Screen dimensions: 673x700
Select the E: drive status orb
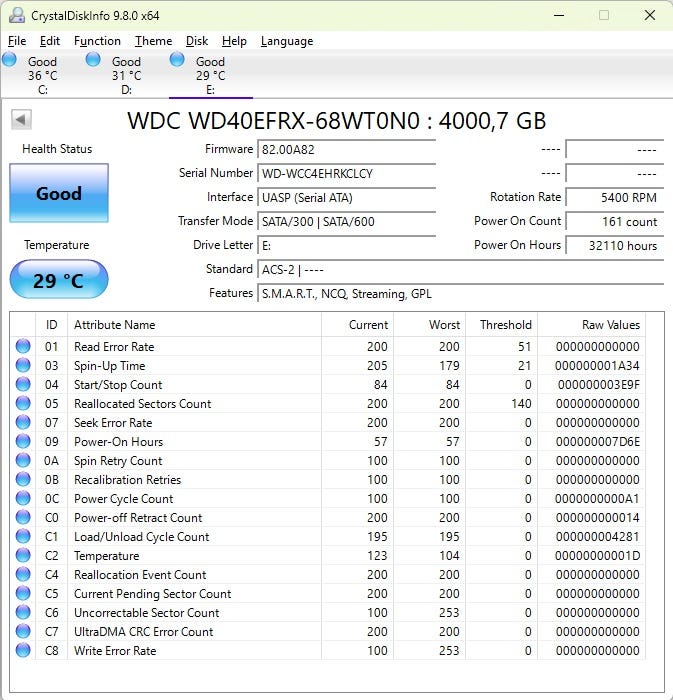tap(177, 59)
